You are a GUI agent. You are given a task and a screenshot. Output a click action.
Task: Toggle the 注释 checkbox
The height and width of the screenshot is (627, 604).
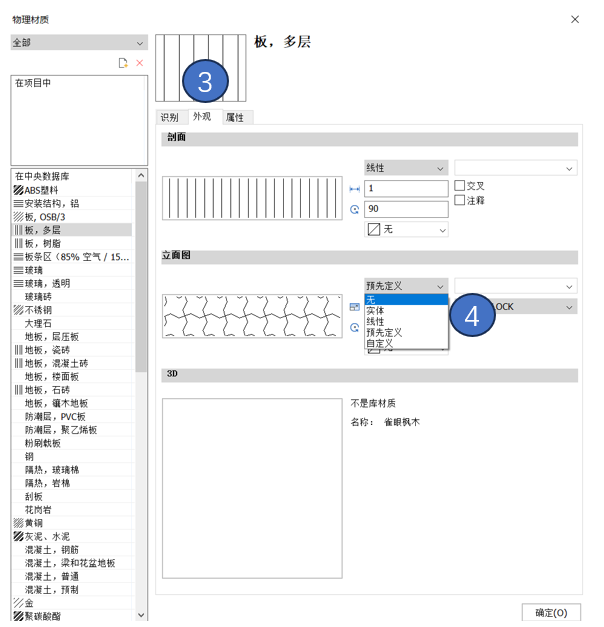pos(460,200)
